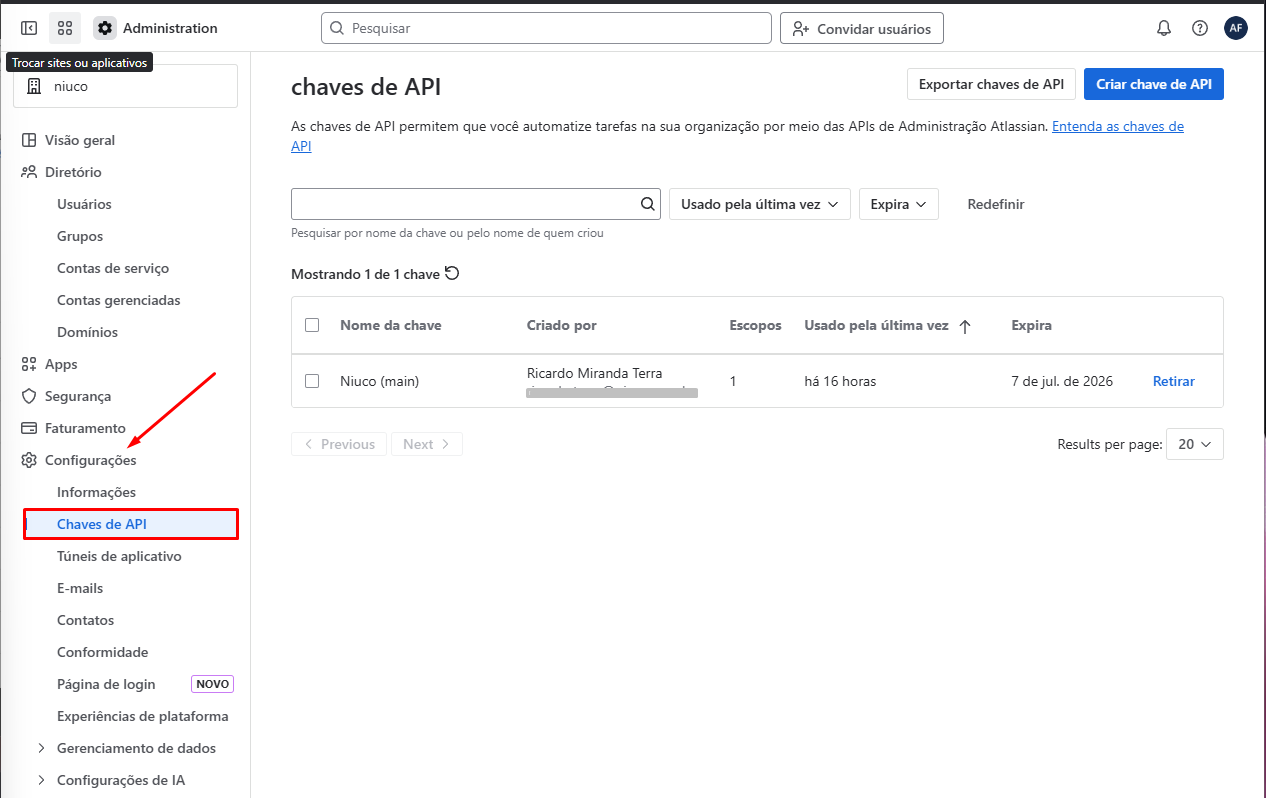This screenshot has height=798, width=1266.
Task: Click the Segurança shield icon
Action: [29, 396]
